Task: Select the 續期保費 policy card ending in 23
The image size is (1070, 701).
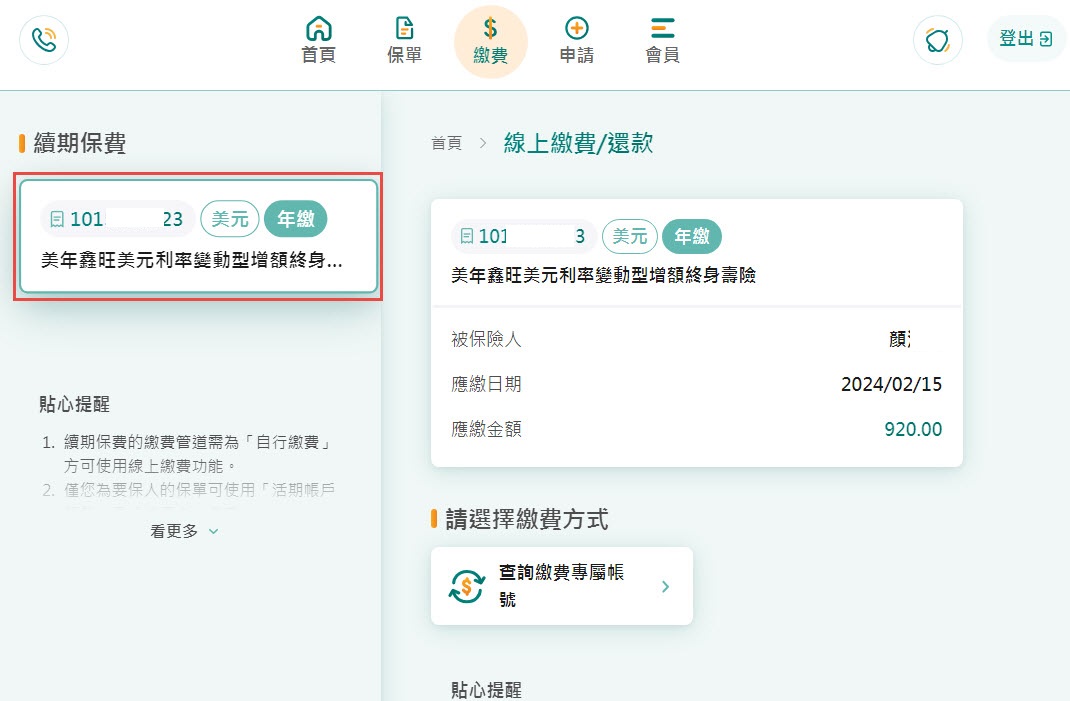Action: 198,236
